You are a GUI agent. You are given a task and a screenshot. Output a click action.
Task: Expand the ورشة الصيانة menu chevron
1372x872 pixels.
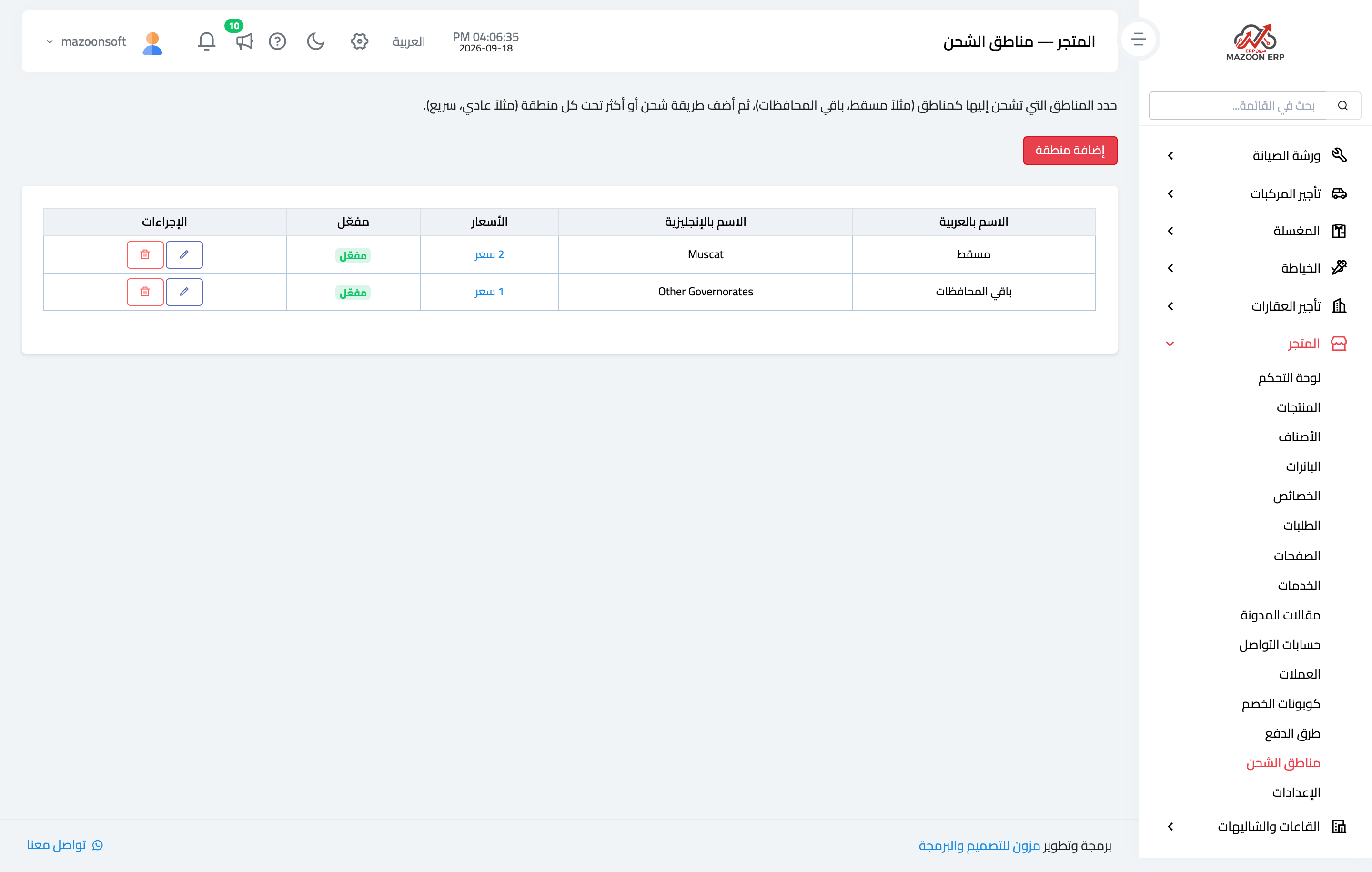(1170, 156)
